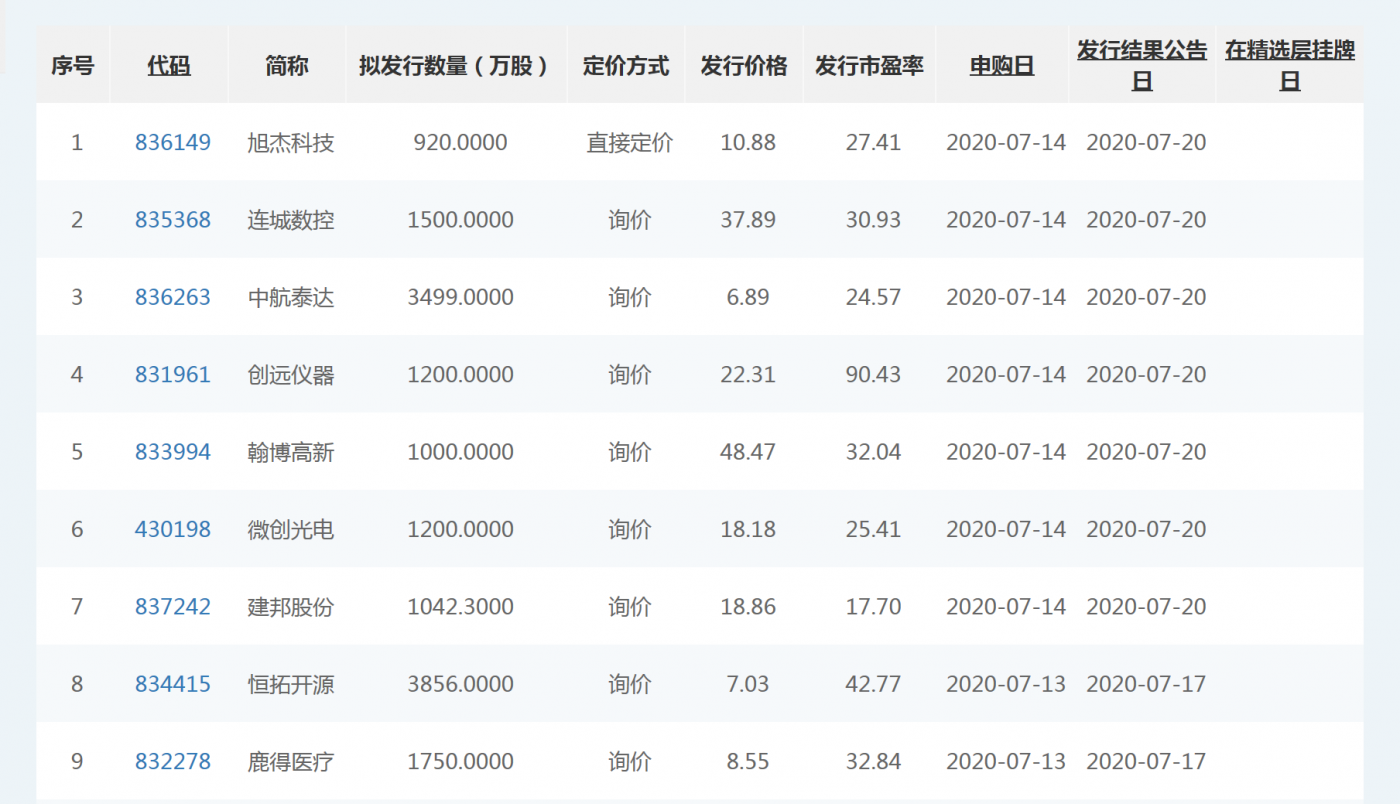Click issue price 18.18
The width and height of the screenshot is (1400, 804).
tap(748, 529)
